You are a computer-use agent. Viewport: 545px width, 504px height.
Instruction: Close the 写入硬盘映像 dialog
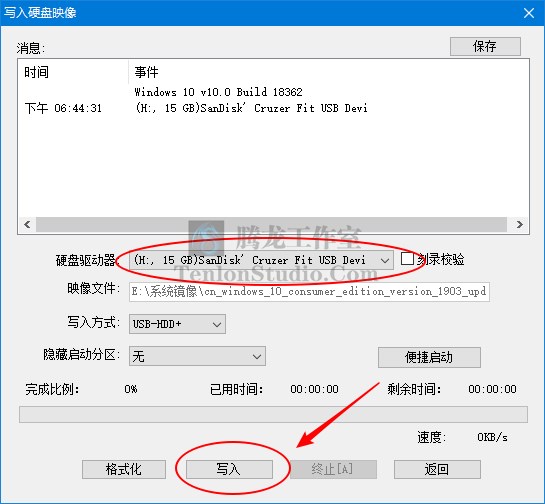(529, 13)
